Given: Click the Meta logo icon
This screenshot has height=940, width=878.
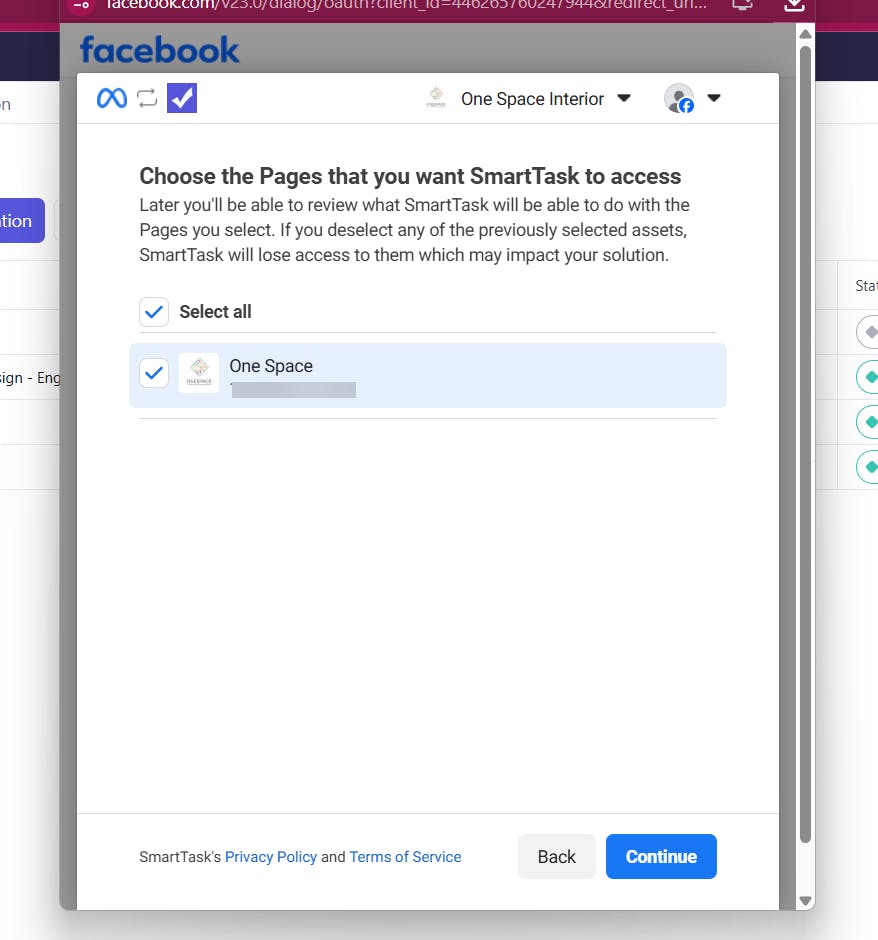Looking at the screenshot, I should pyautogui.click(x=111, y=98).
